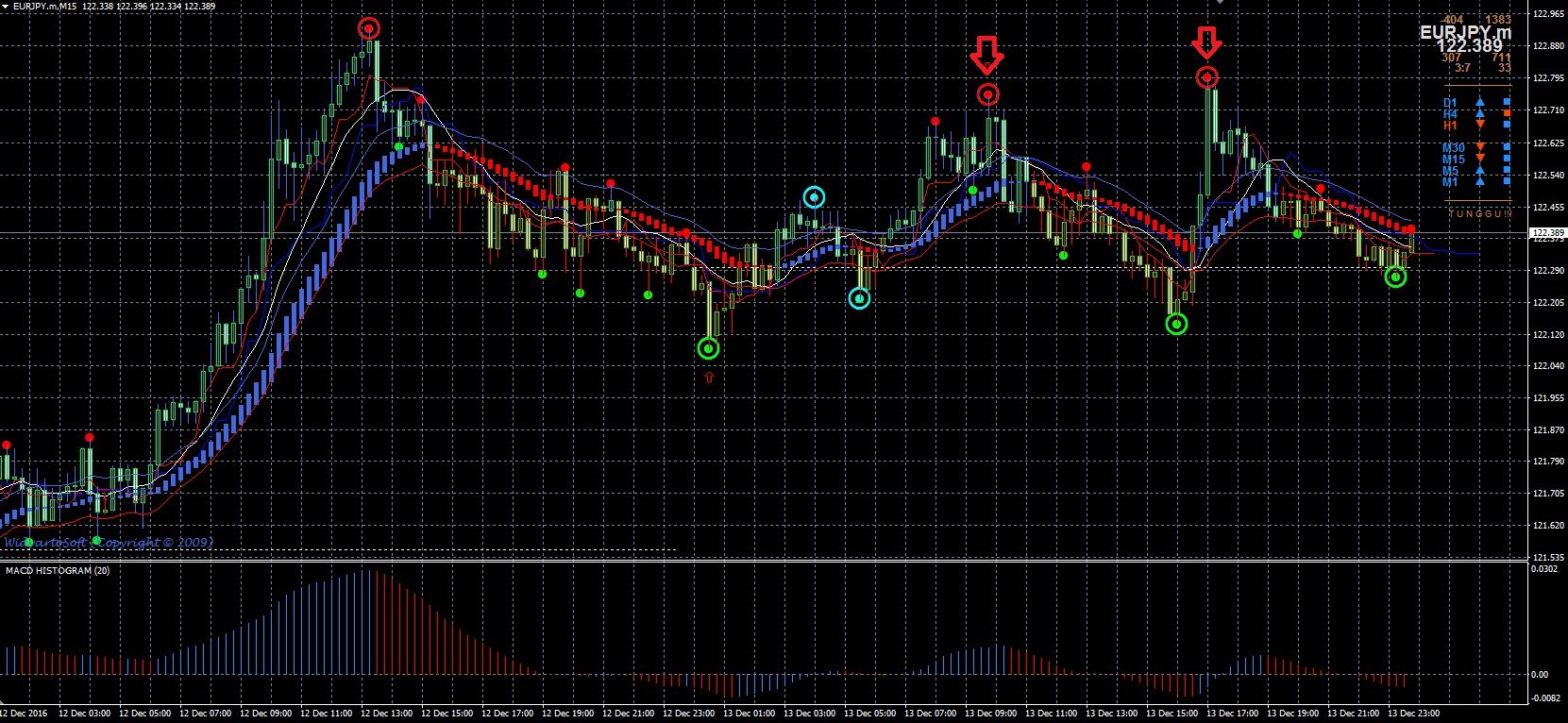Click the M1 blue up-arrow icon
Viewport: 1568px width, 723px height.
point(1480,181)
